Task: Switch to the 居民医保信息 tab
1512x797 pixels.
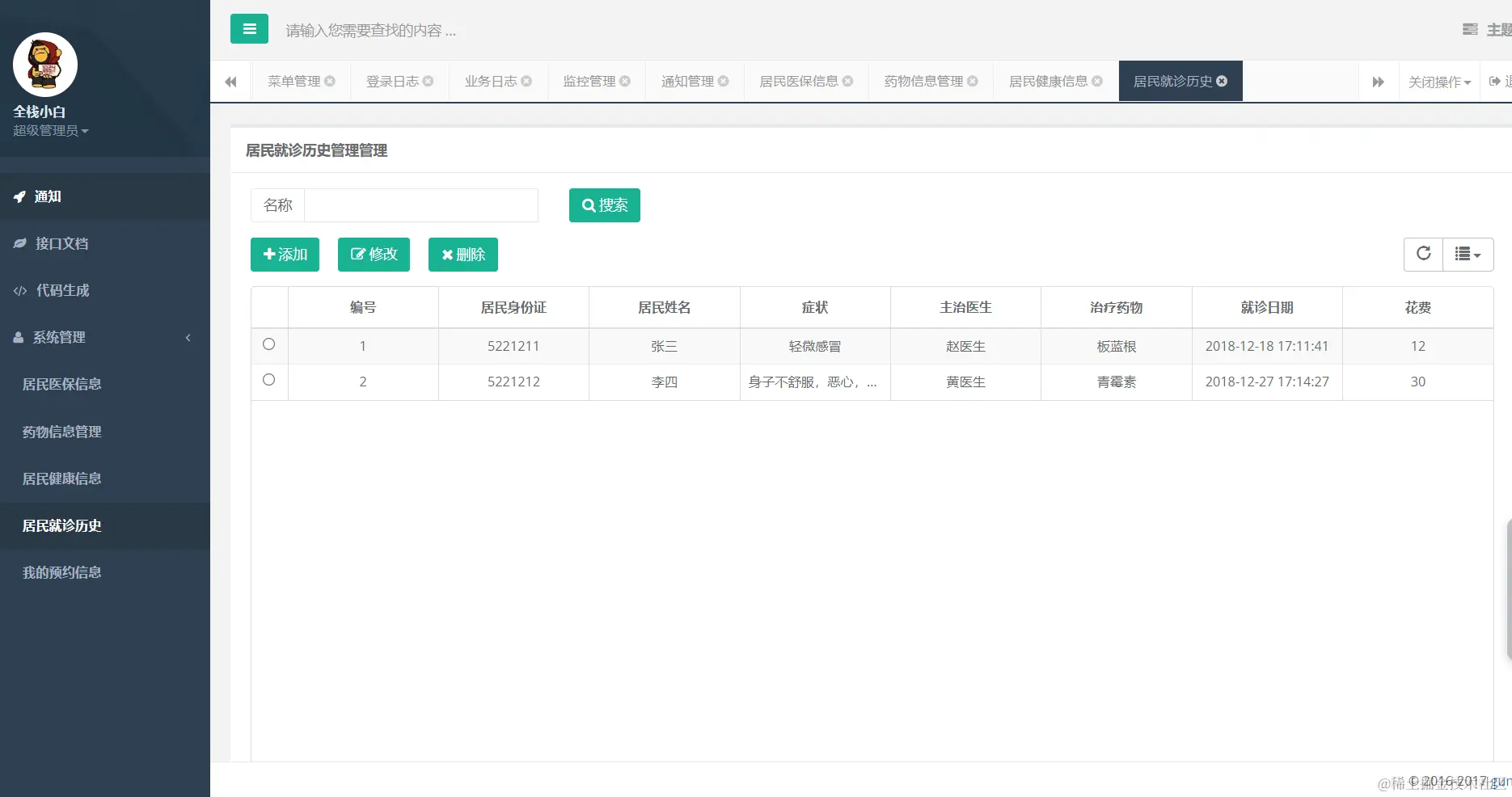Action: click(799, 81)
